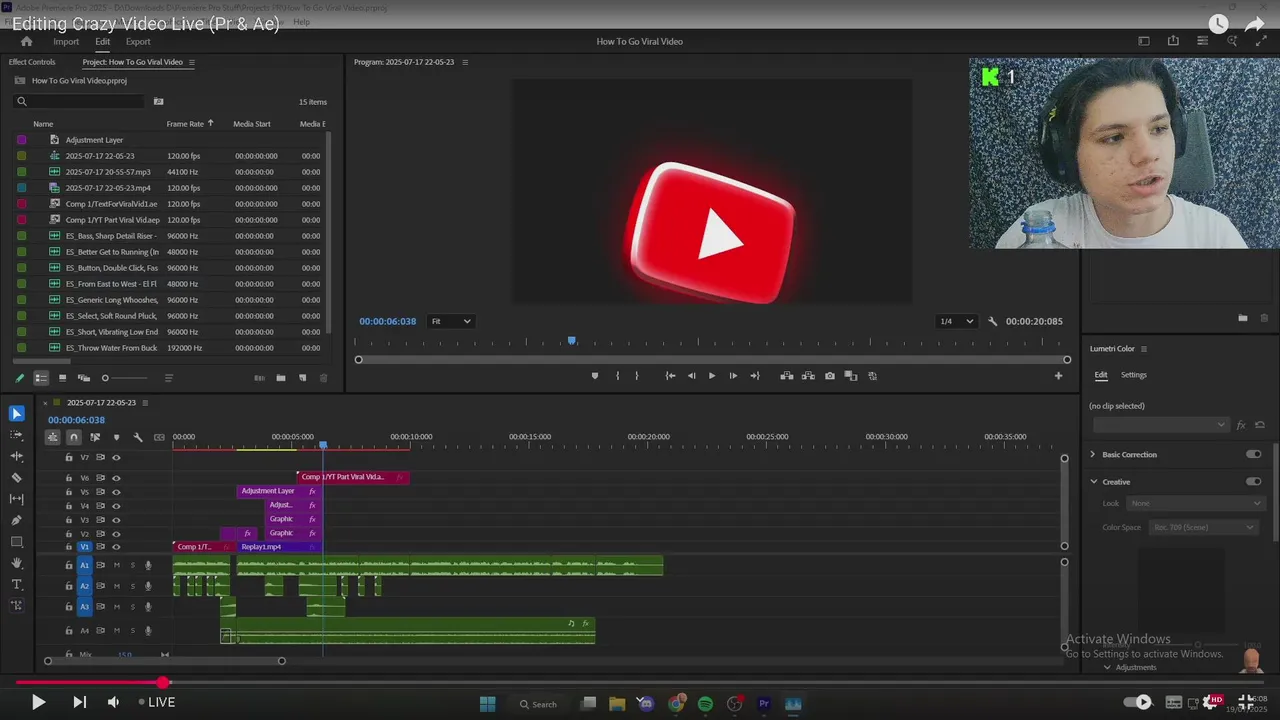
Task: Switch to the Export workspace tab
Action: click(x=138, y=42)
